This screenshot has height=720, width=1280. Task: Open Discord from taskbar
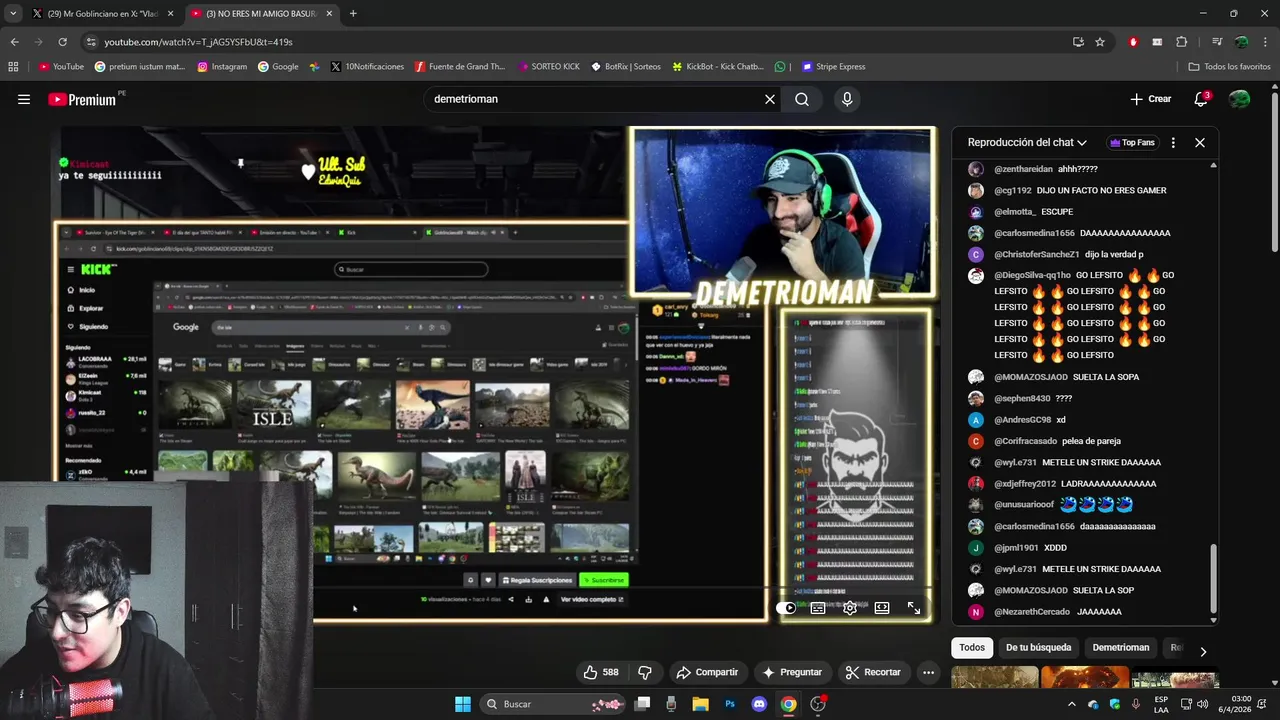coord(759,704)
